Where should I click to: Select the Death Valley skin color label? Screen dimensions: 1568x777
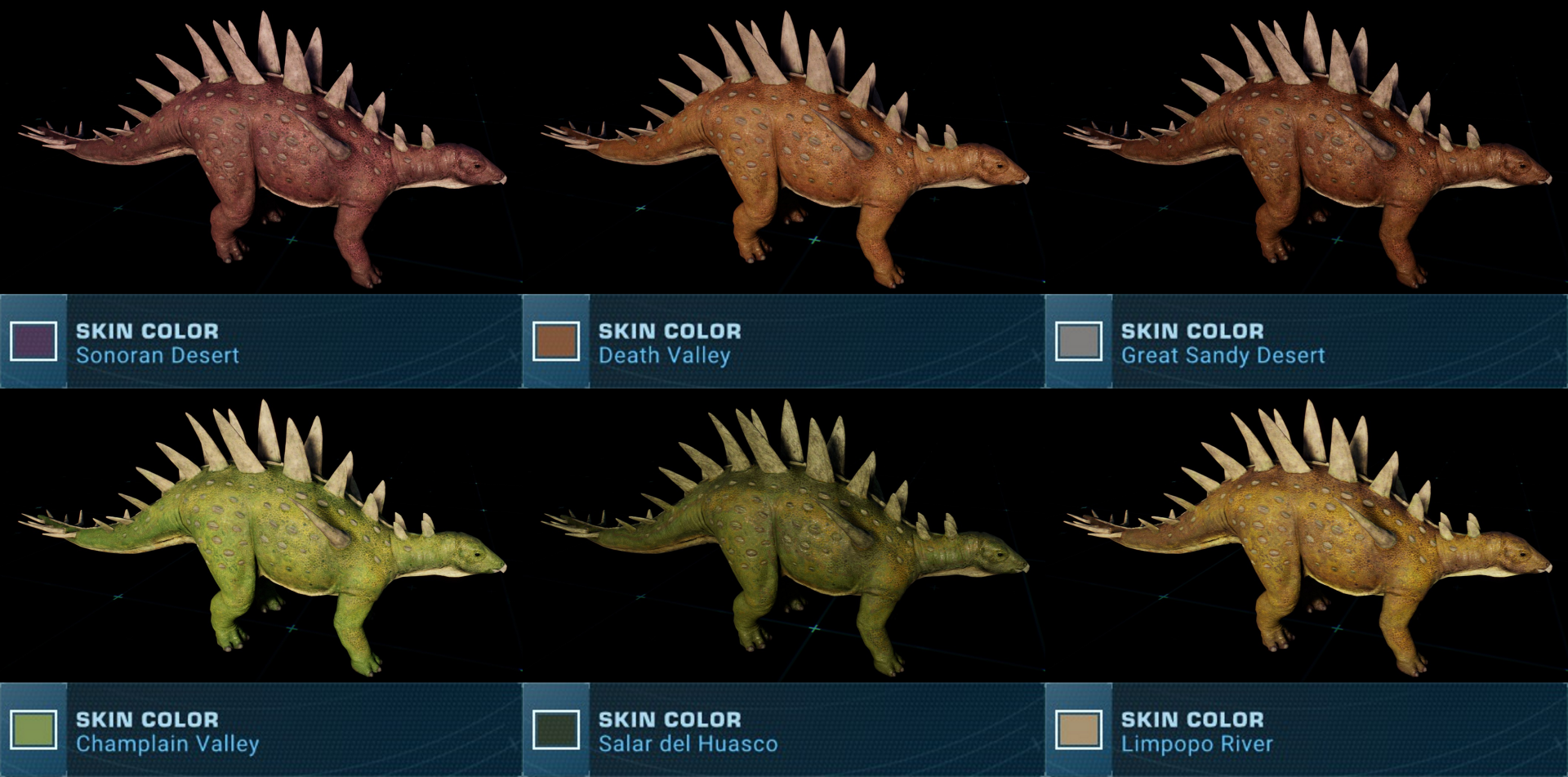(x=664, y=355)
